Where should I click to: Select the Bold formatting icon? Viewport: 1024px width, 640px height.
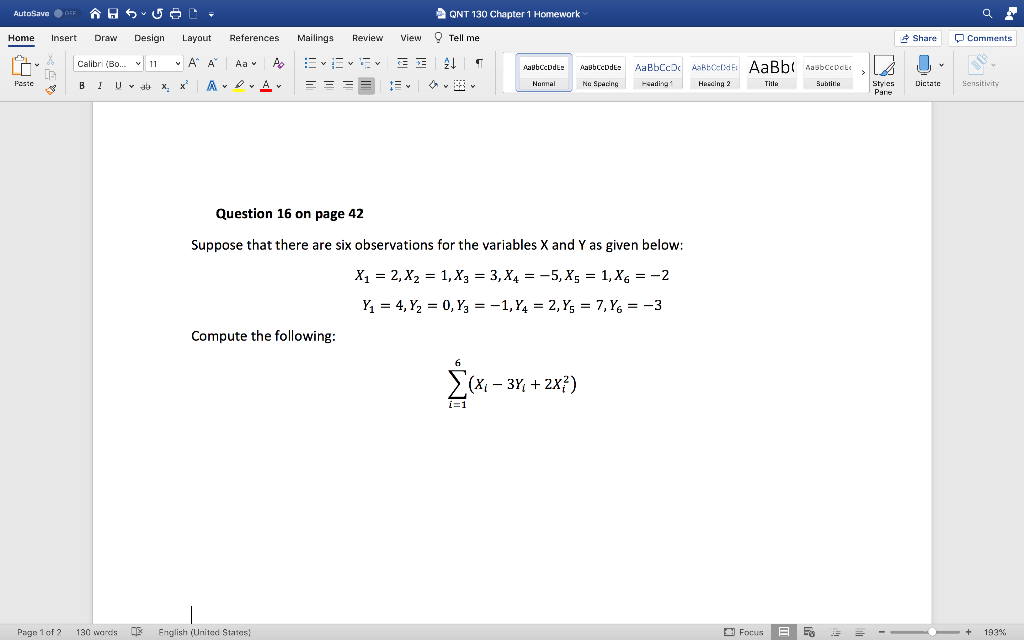[x=81, y=86]
